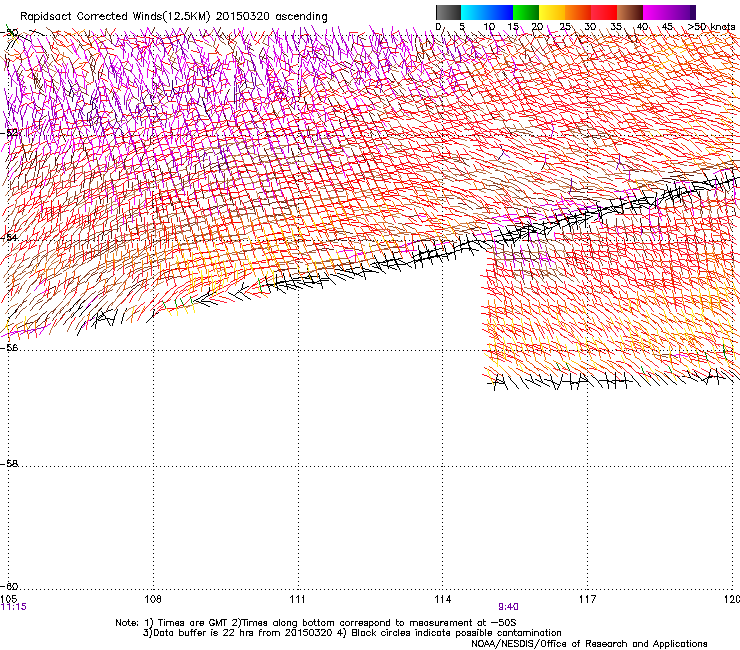Click the blue 10-15 knots legend swatch
The image size is (740, 650).
point(500,12)
